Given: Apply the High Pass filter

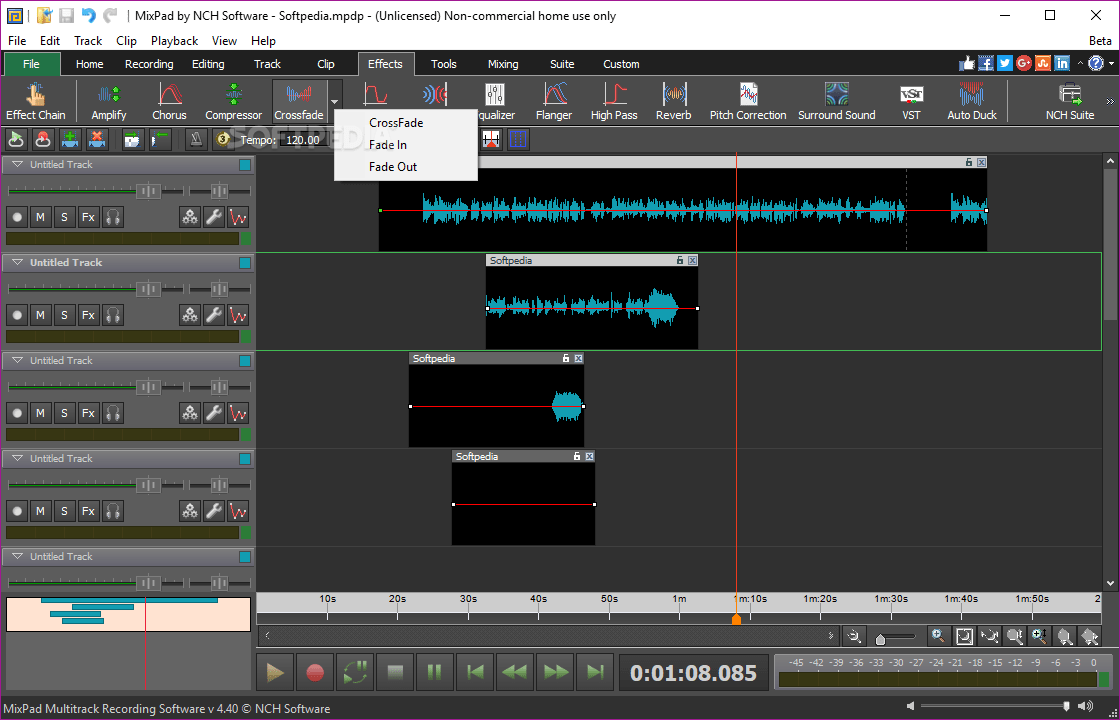Looking at the screenshot, I should click(614, 101).
